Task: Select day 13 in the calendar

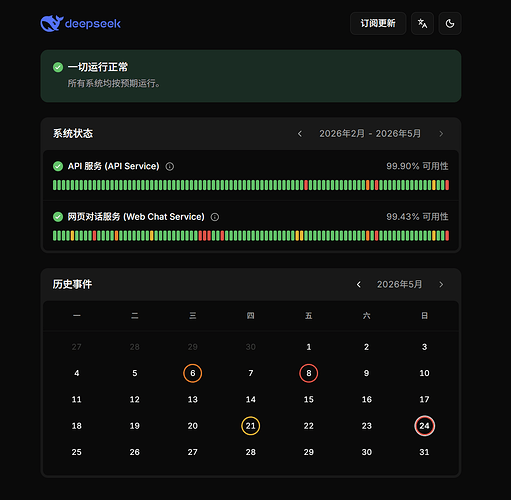Action: 193,399
